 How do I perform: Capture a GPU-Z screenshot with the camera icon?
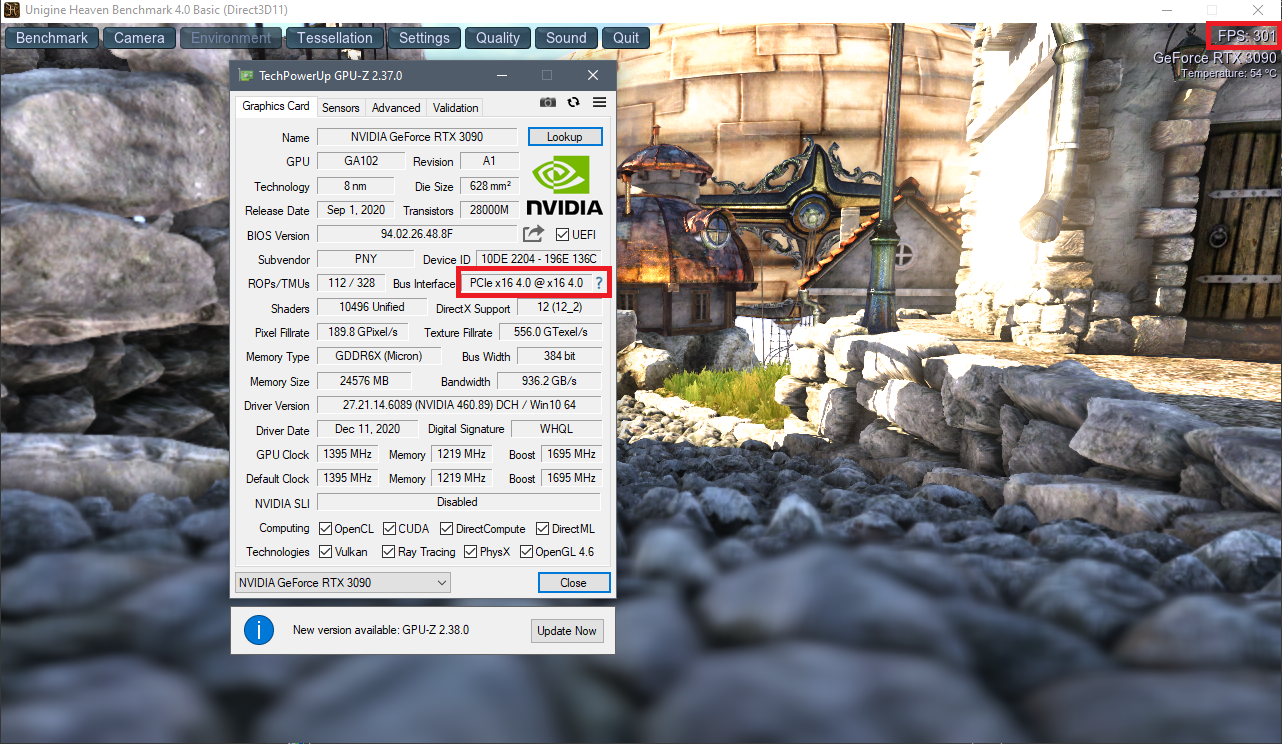(547, 102)
